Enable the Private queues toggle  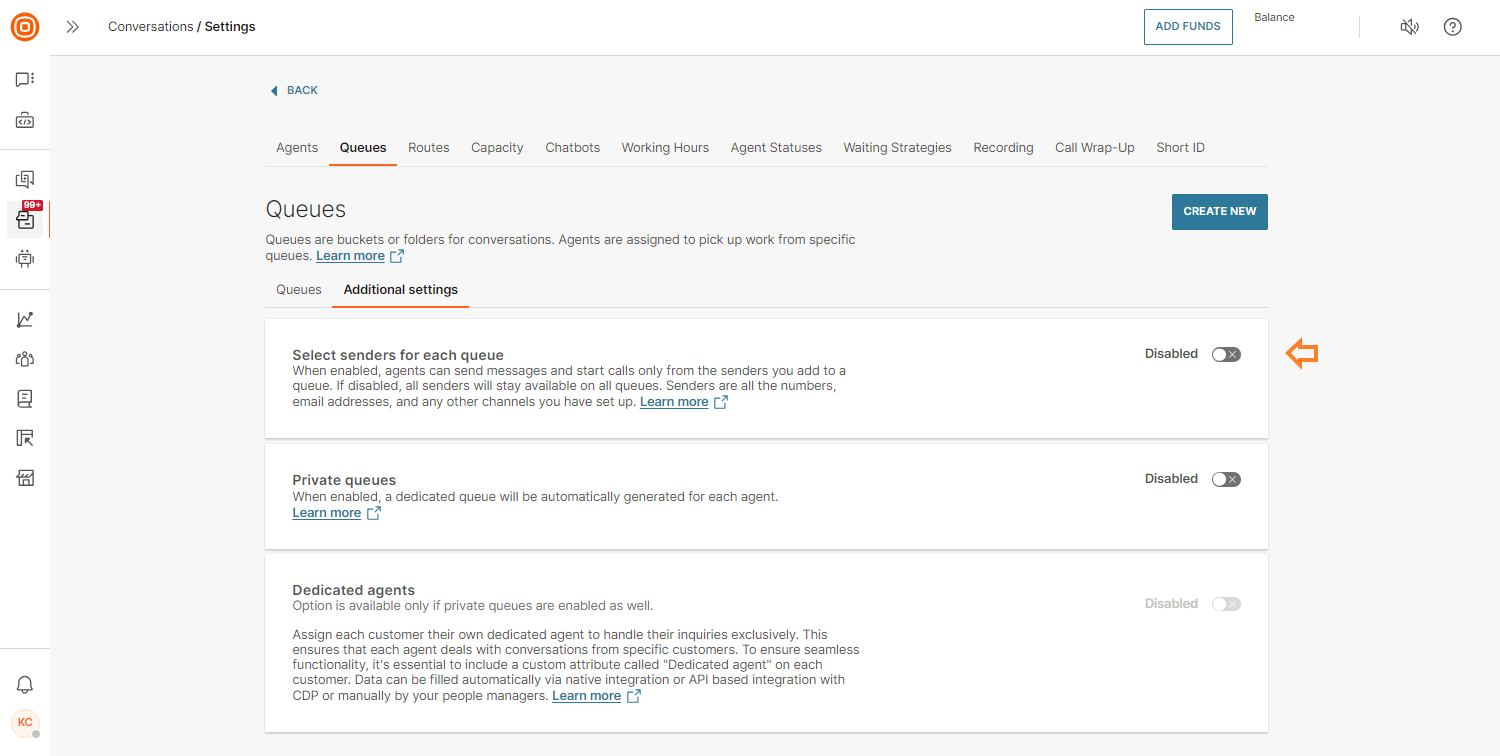click(1226, 480)
